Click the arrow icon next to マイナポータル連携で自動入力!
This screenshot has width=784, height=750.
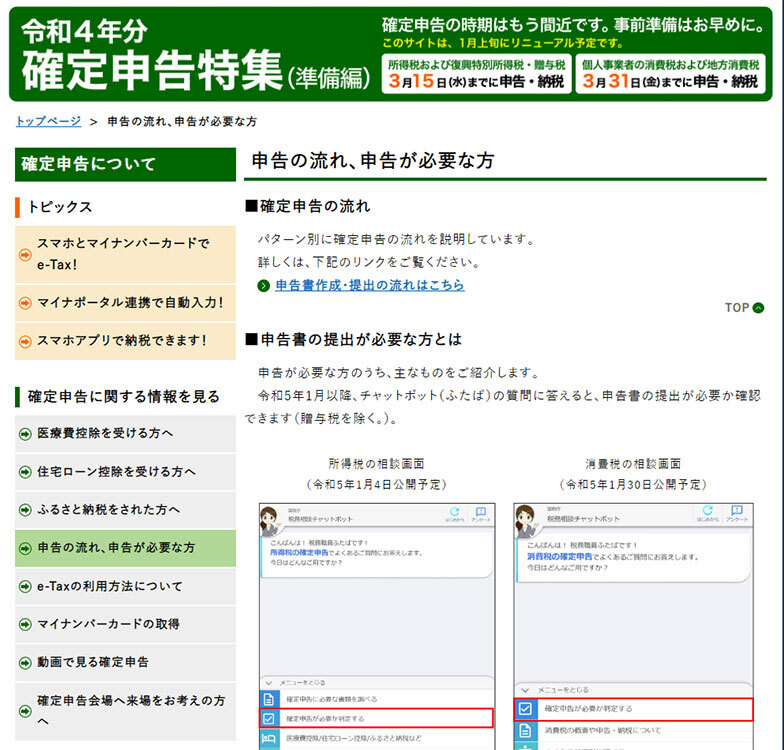(x=26, y=302)
